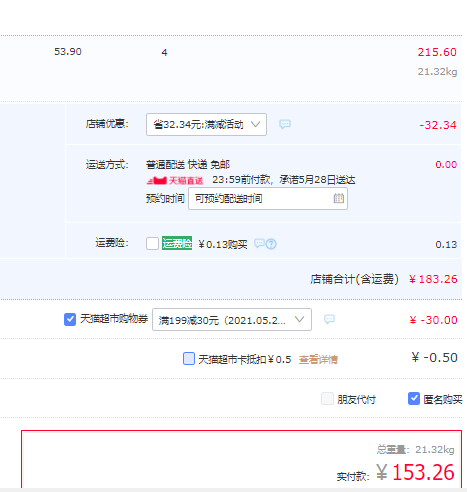Open the calendar icon in the delivery time field
Image resolution: width=467 pixels, height=492 pixels.
(x=339, y=198)
